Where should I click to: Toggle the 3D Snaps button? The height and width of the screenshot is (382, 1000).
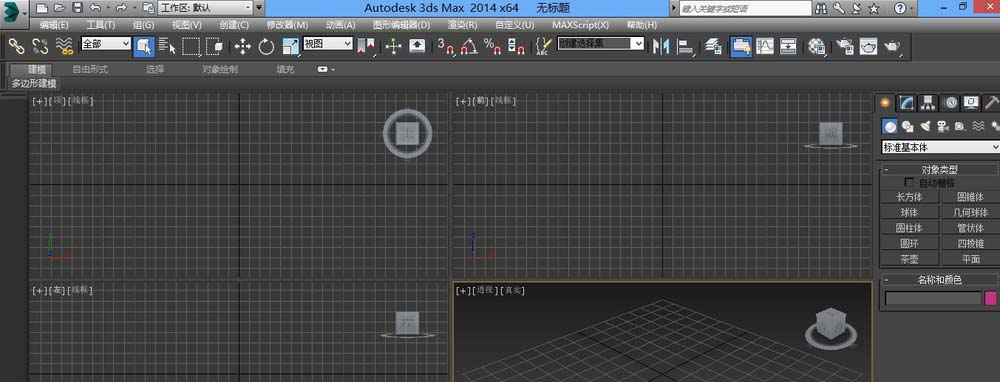(x=445, y=46)
